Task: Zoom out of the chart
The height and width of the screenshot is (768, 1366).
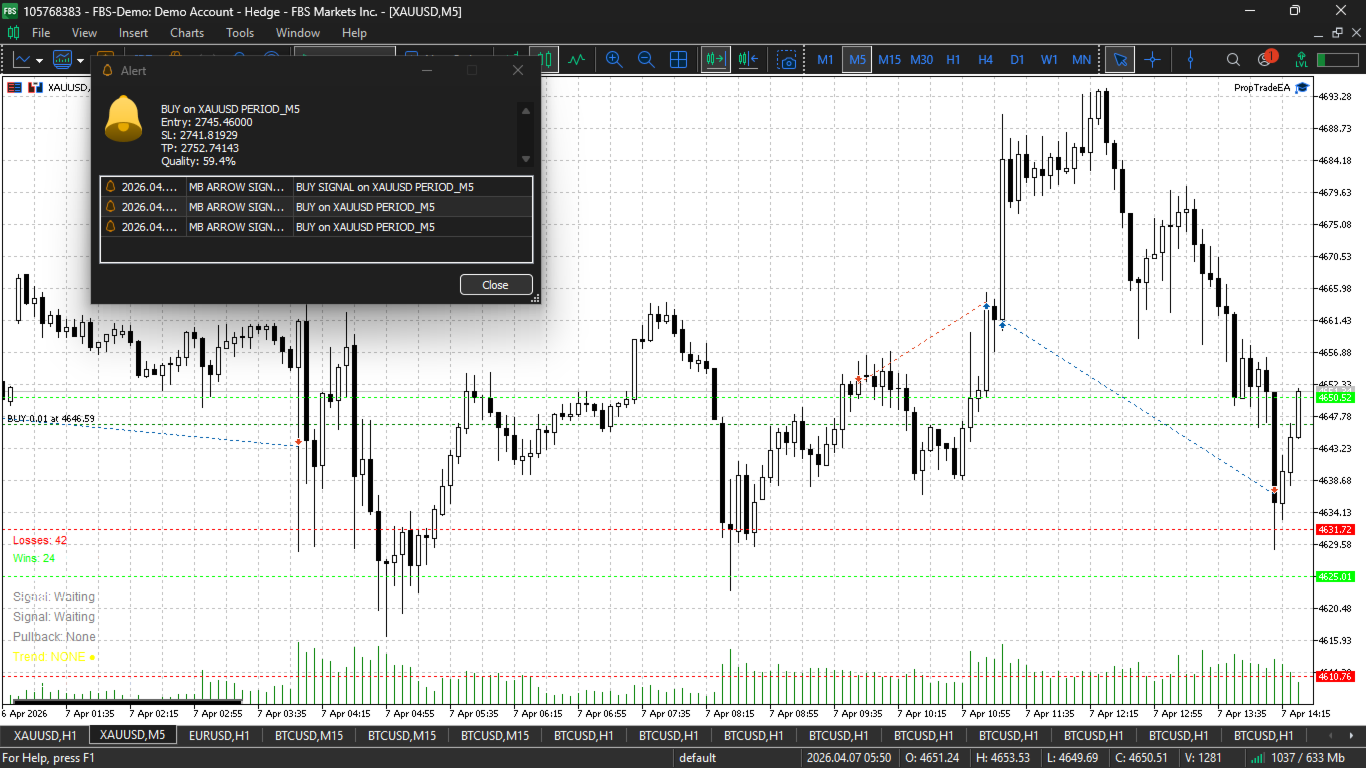Action: click(646, 59)
